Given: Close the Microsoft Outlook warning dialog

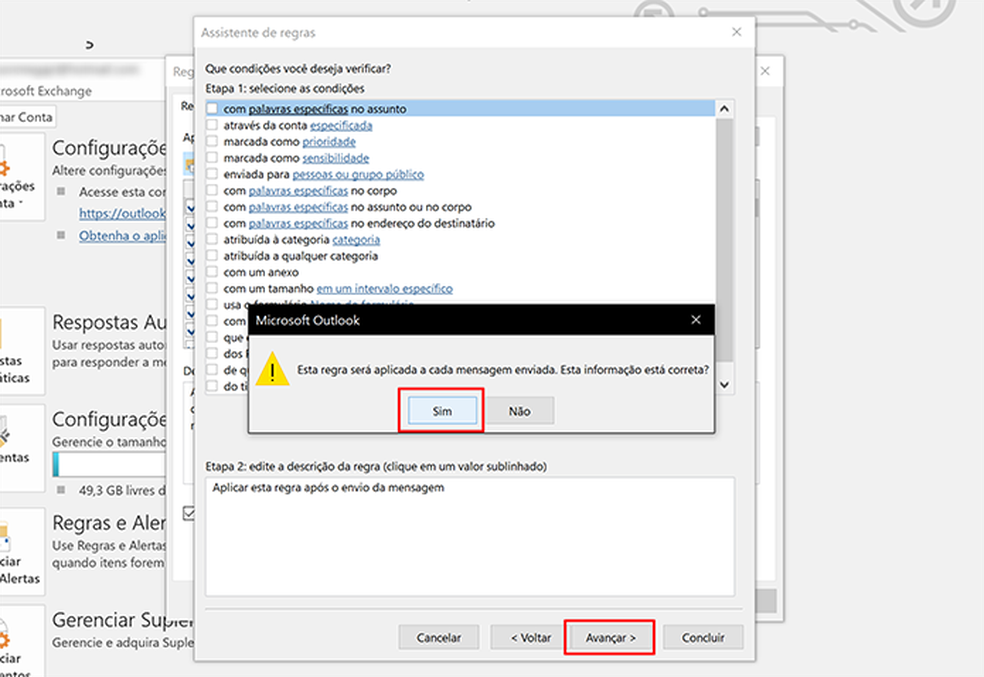Looking at the screenshot, I should (696, 320).
